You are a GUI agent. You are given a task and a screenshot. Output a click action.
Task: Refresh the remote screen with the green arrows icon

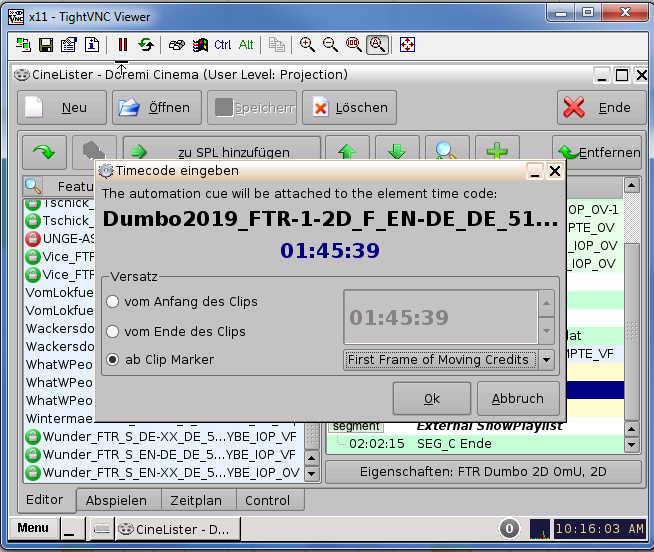point(146,44)
